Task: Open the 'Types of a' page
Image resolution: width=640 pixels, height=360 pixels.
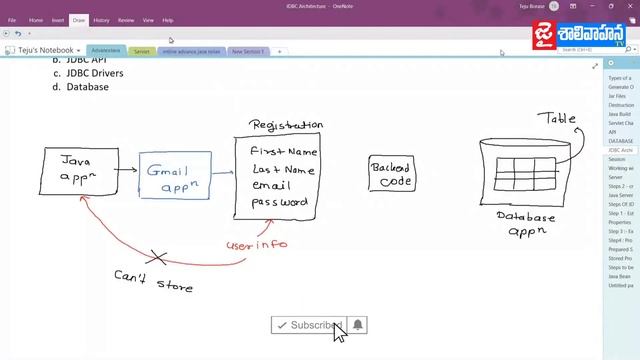Action: [x=620, y=78]
